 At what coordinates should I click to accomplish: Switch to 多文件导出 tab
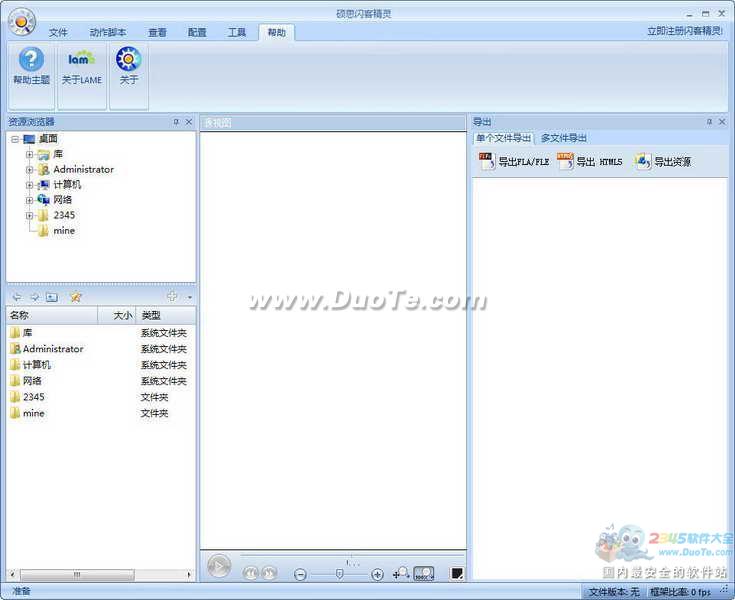(563, 138)
